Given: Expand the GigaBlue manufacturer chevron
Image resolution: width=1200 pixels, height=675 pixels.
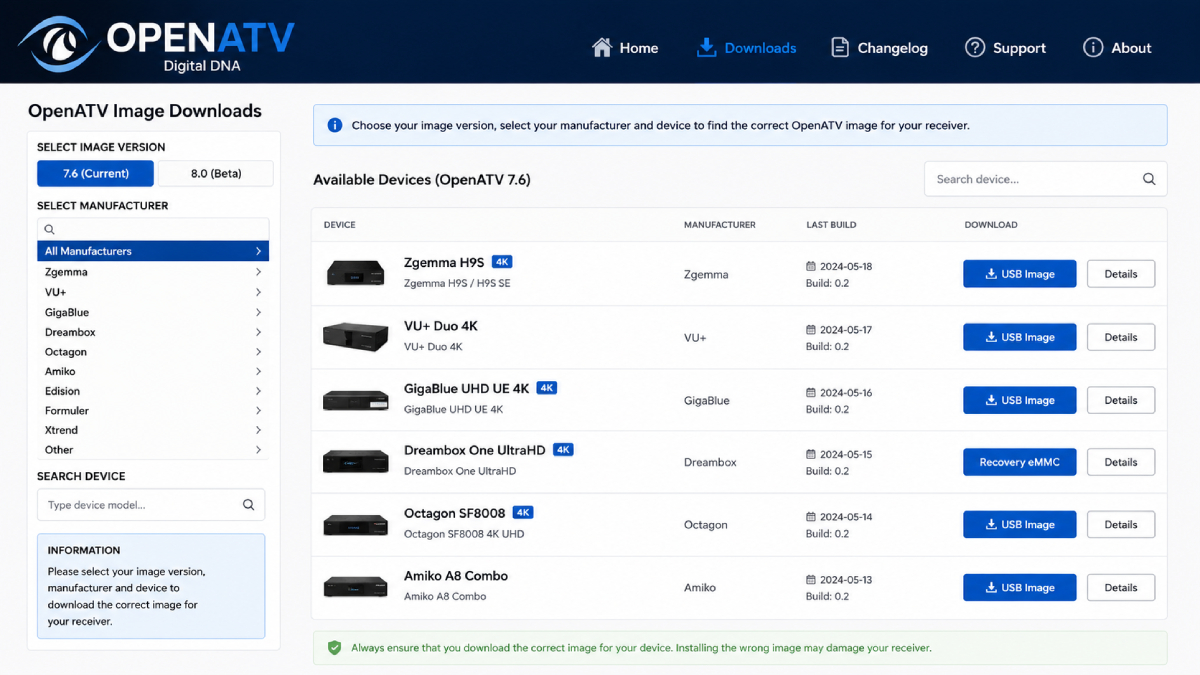Looking at the screenshot, I should click(258, 312).
